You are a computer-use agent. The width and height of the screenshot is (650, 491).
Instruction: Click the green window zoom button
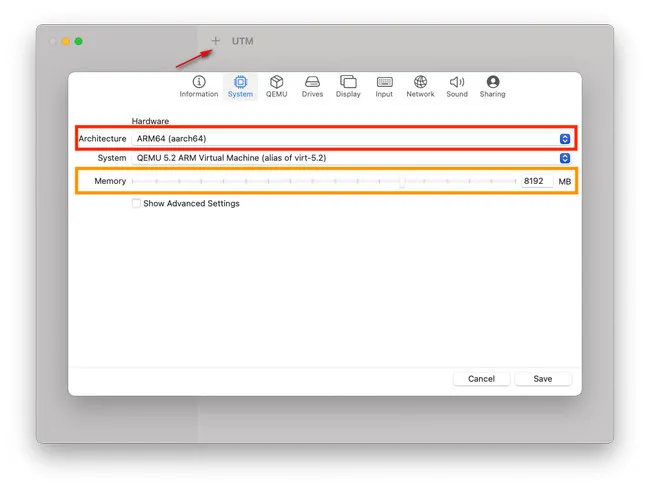pyautogui.click(x=79, y=41)
